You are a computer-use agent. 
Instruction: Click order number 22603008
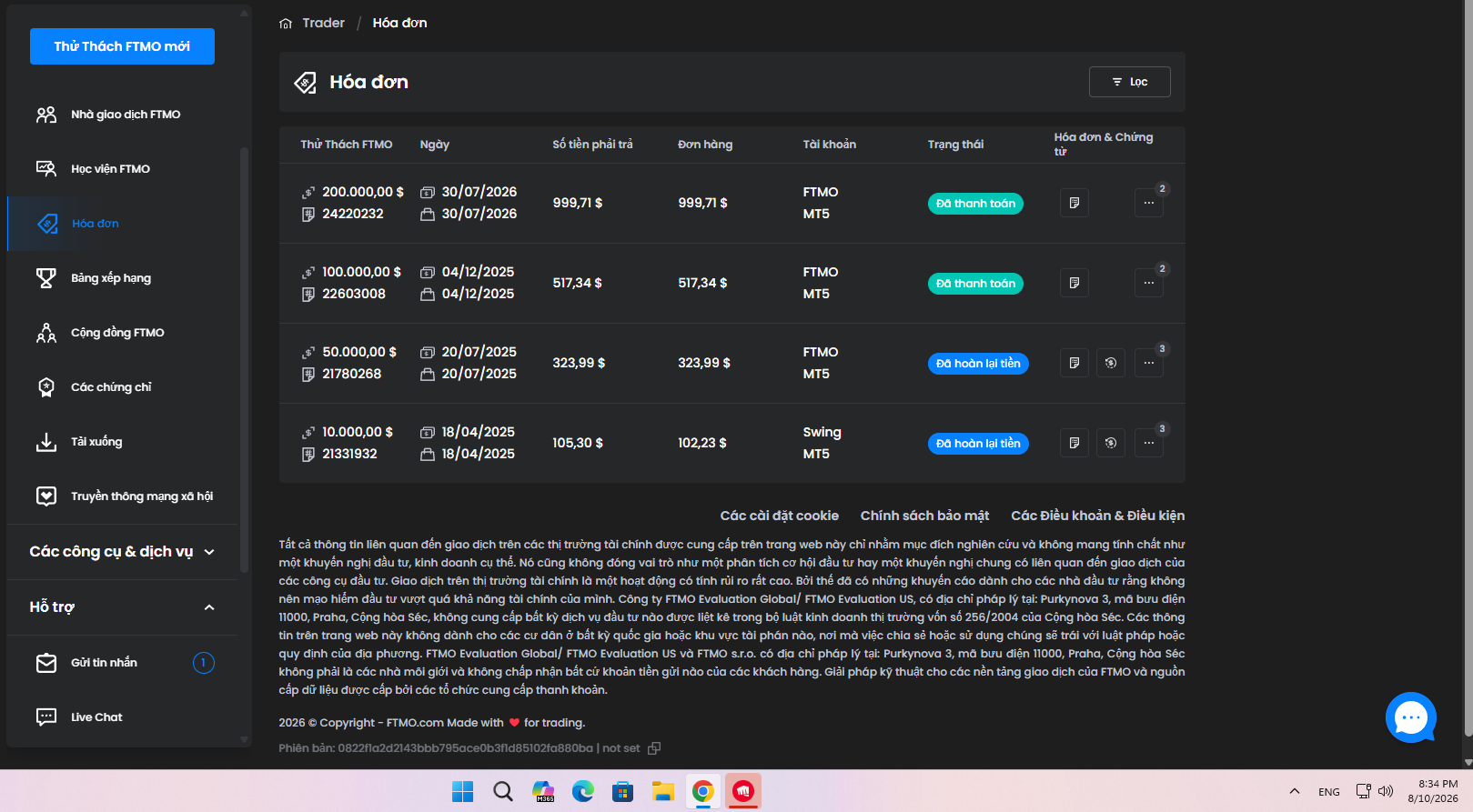[x=354, y=294]
